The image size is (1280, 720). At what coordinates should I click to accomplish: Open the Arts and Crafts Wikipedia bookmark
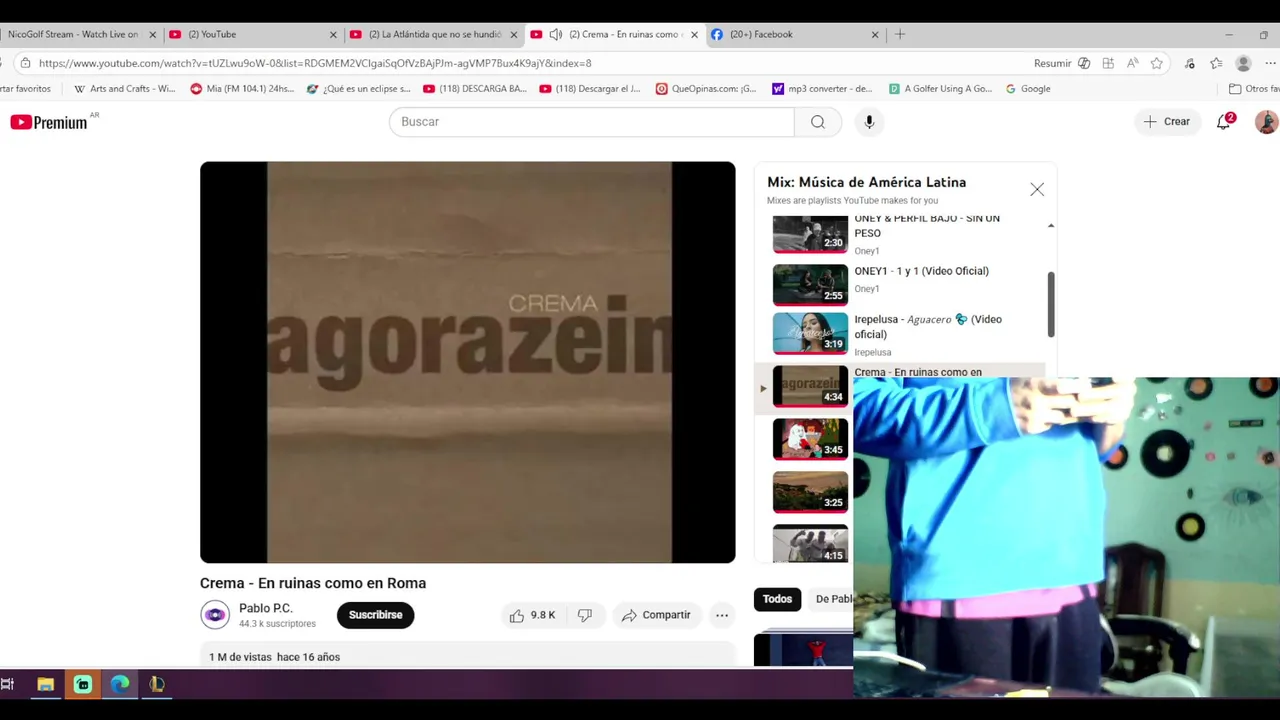[125, 88]
